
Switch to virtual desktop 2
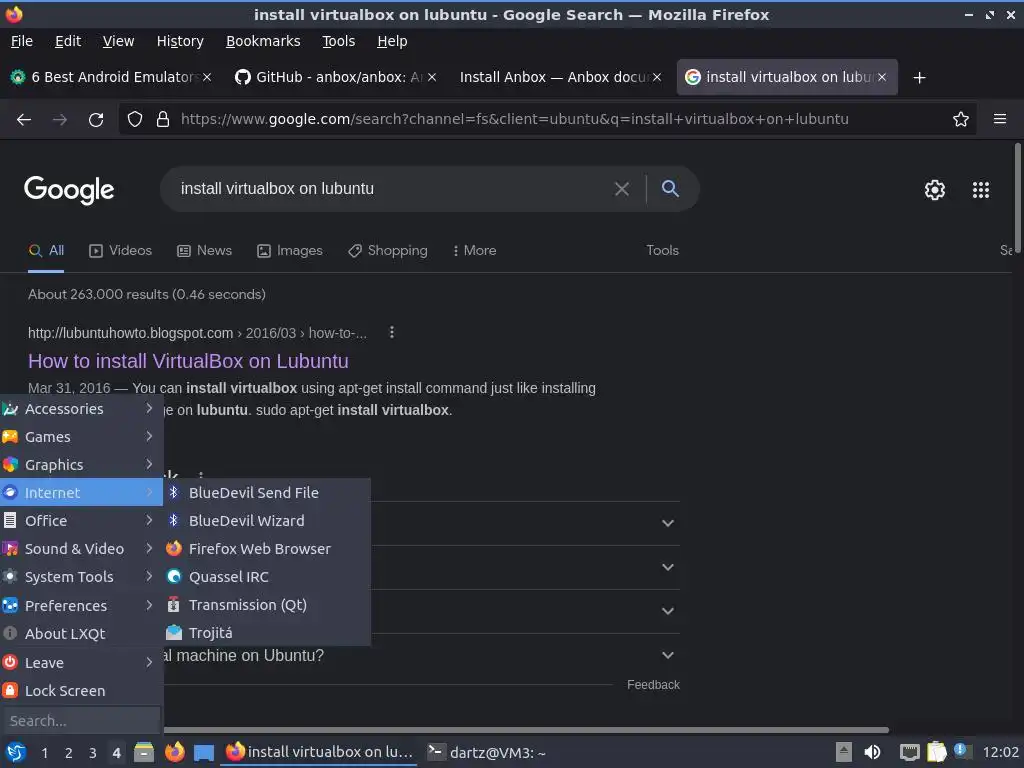[x=69, y=753]
